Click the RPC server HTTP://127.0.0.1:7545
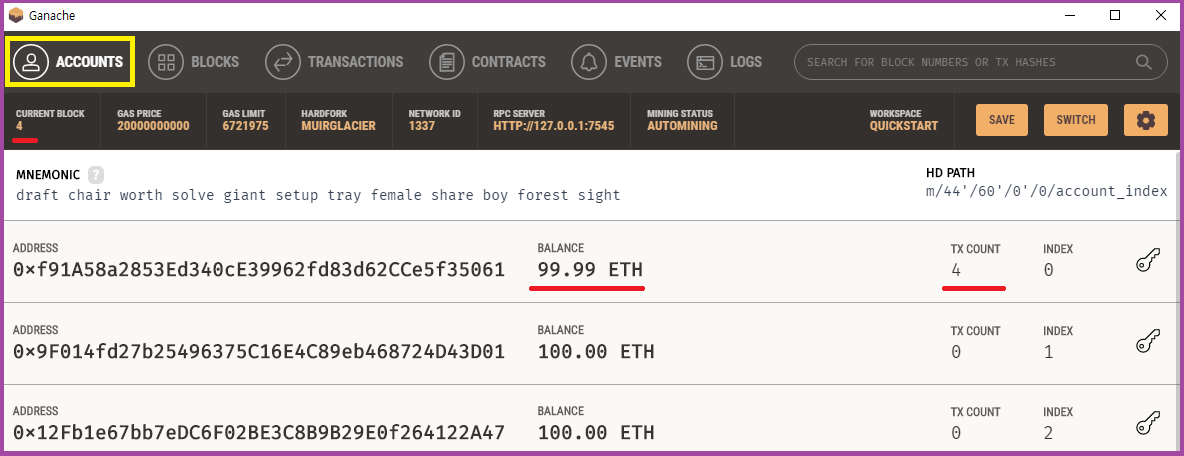This screenshot has height=456, width=1184. click(553, 126)
